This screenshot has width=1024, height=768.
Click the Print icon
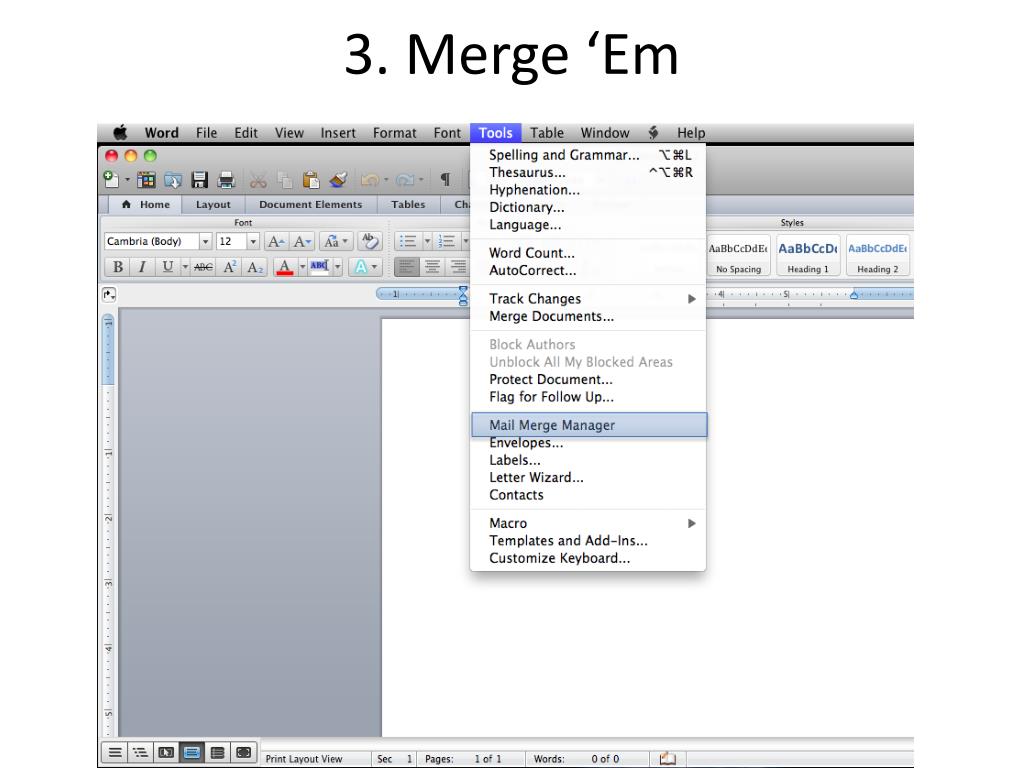[x=226, y=180]
